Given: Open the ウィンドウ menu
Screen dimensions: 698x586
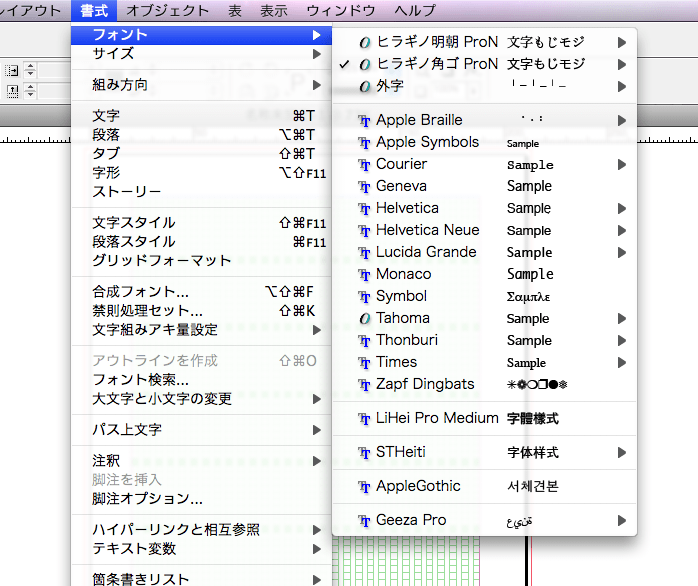Looking at the screenshot, I should (341, 10).
